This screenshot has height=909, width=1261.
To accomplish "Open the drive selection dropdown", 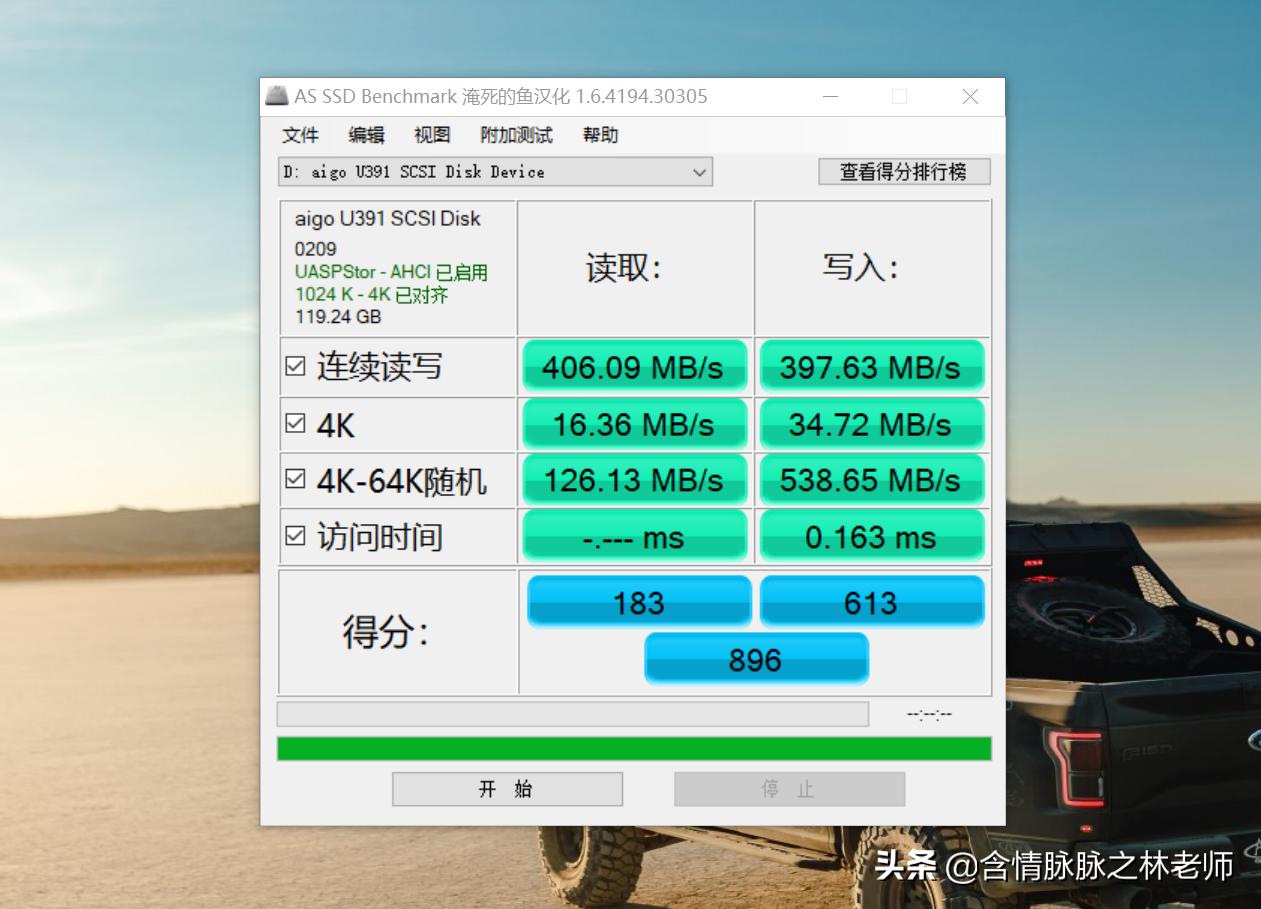I will (x=699, y=171).
